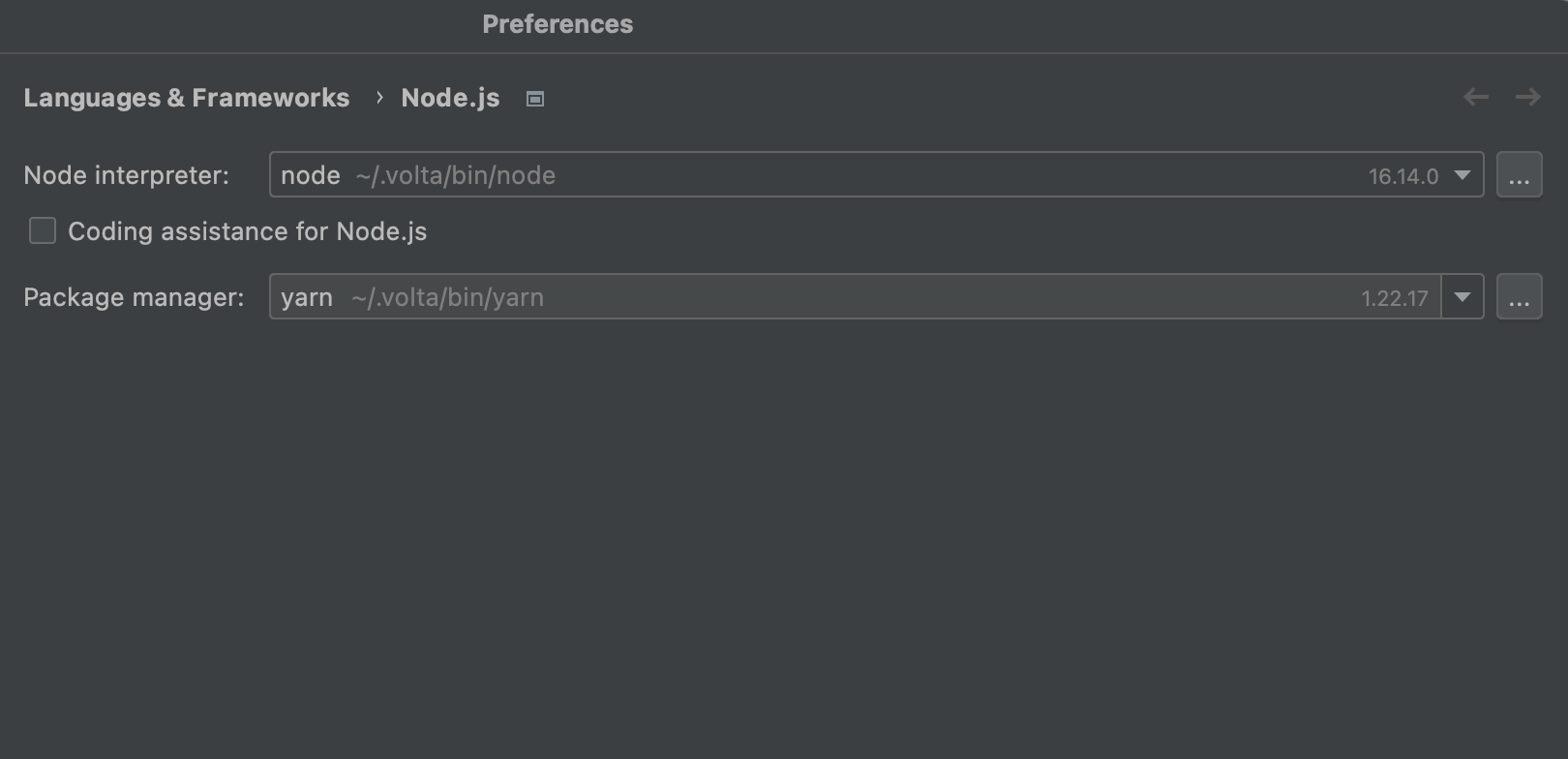
Task: Click the breadcrumb chevron separator
Action: (379, 98)
